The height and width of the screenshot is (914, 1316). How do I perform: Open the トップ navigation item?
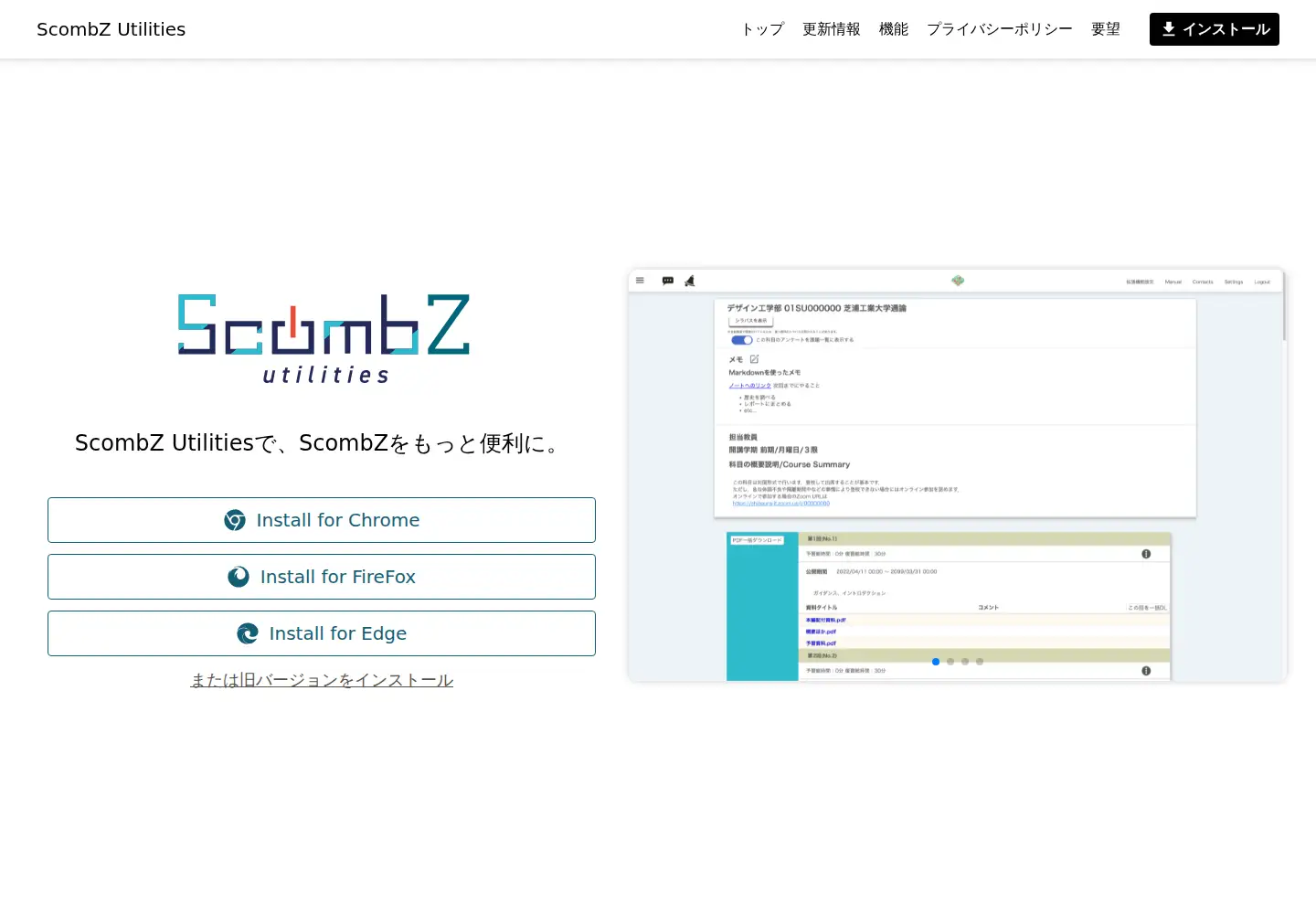click(762, 29)
